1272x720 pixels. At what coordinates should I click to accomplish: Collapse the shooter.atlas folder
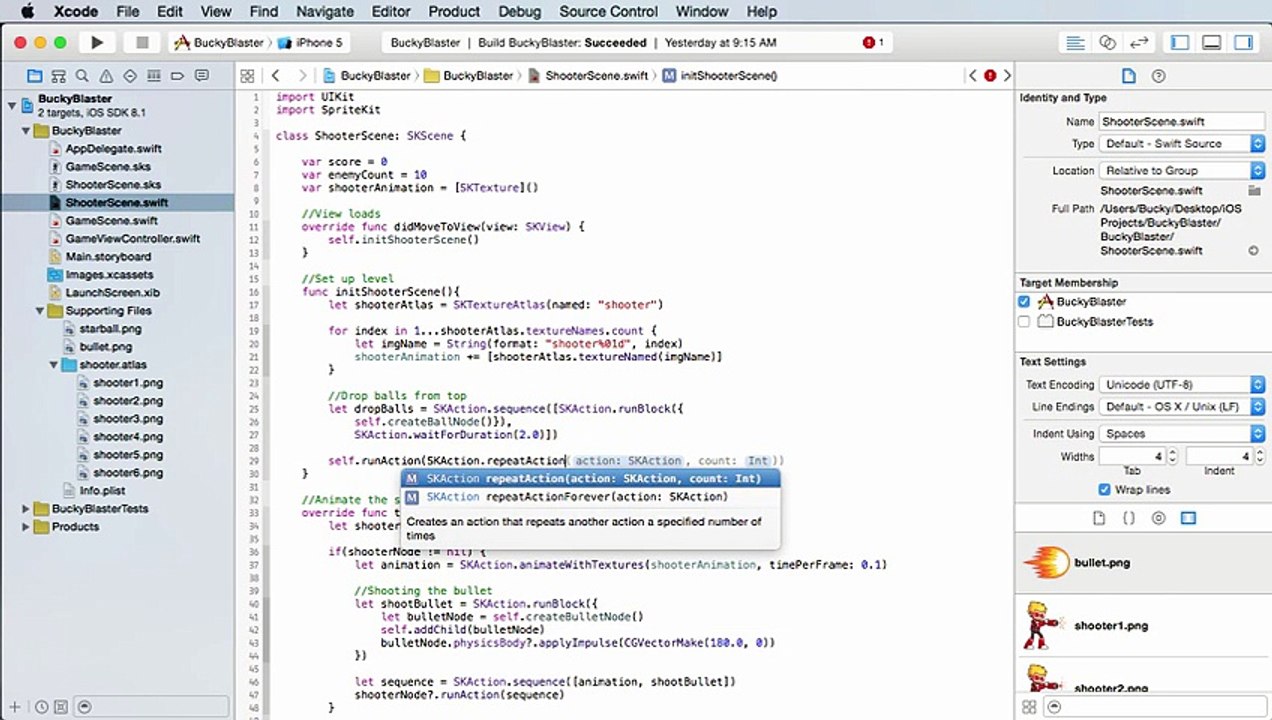tap(54, 365)
